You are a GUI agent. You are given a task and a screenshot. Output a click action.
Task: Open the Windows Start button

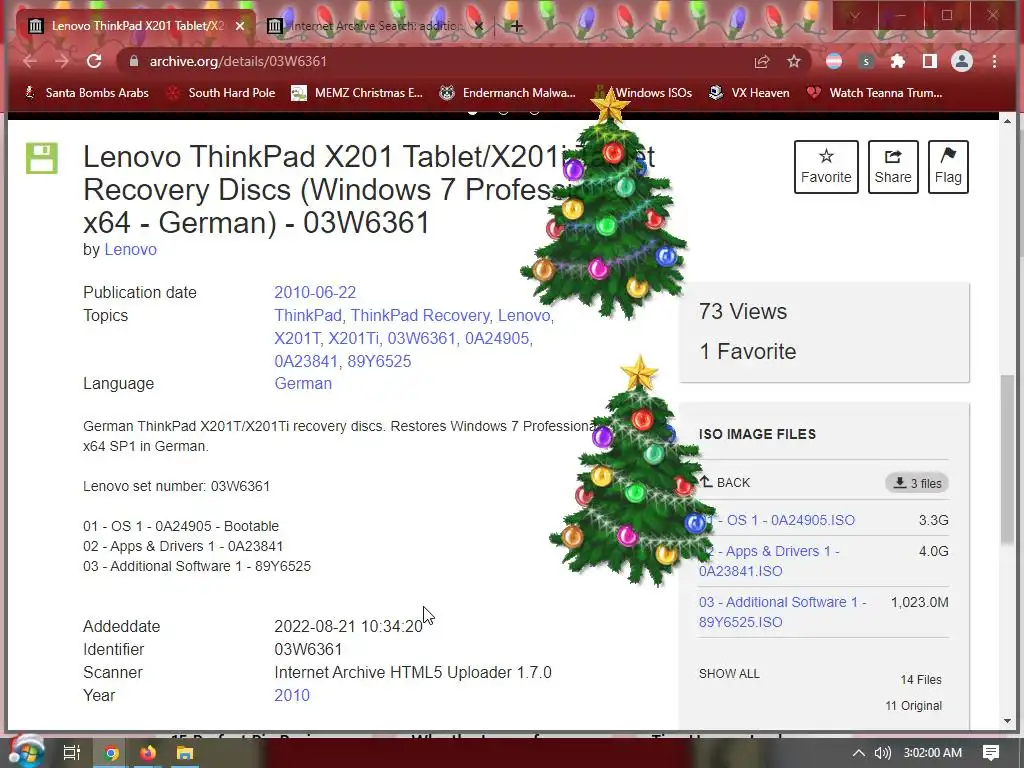coord(25,752)
